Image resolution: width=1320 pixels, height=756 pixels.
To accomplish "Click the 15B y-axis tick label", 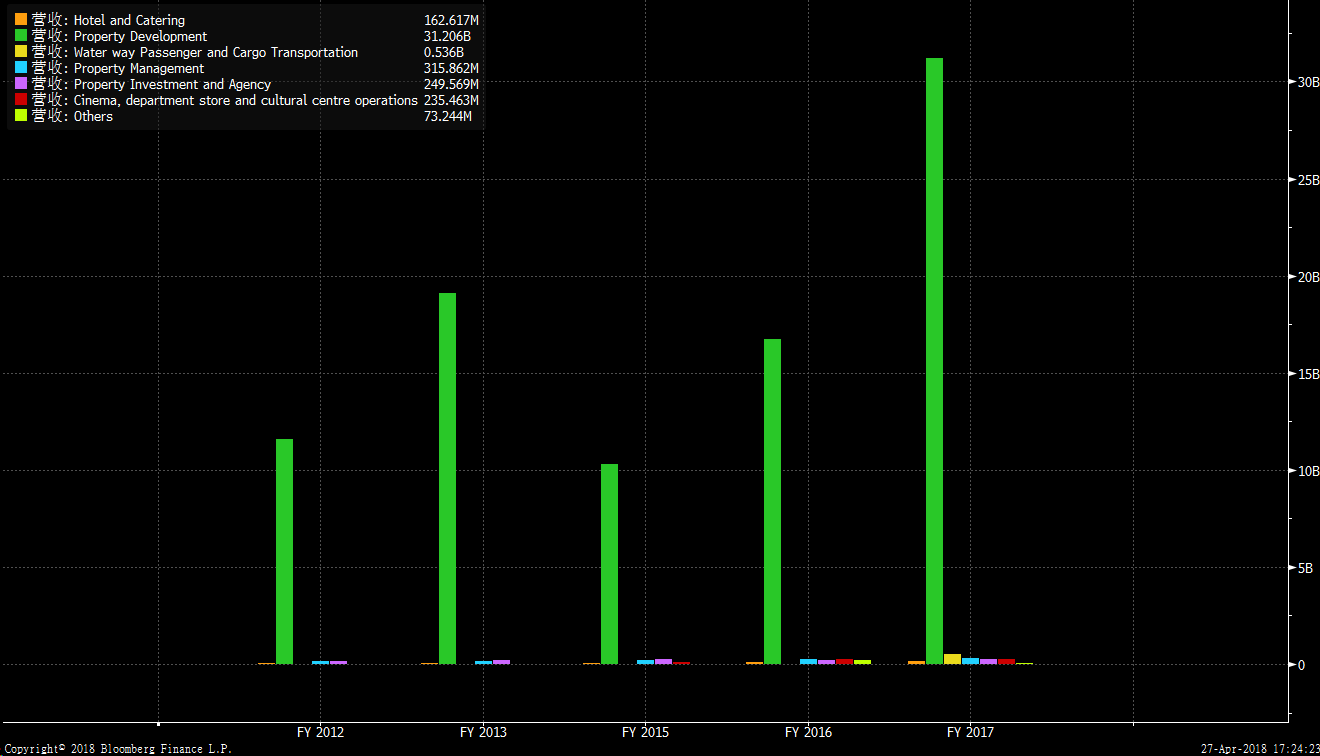I will (1307, 373).
